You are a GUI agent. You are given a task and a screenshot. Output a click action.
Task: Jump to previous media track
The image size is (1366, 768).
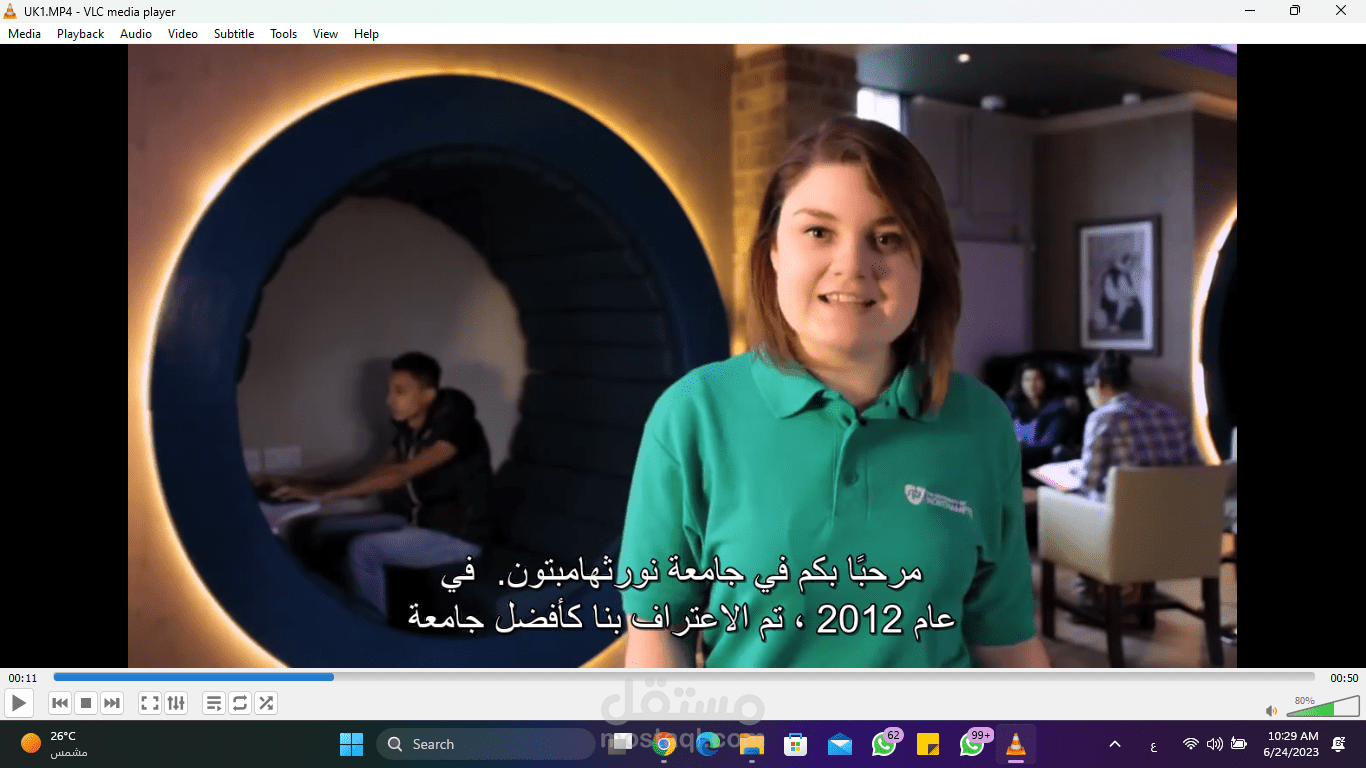click(x=60, y=703)
